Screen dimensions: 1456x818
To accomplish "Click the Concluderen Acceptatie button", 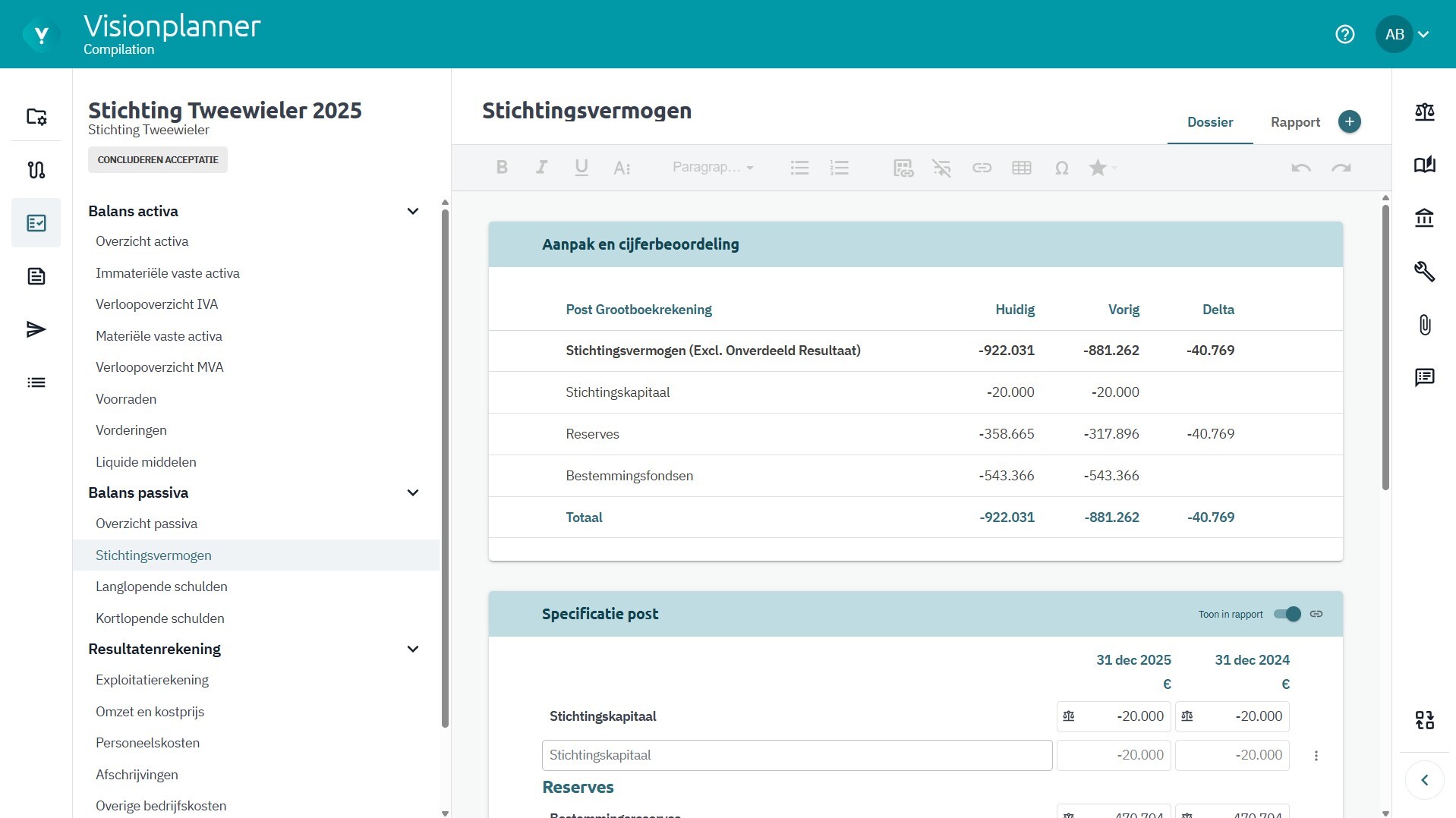I will point(158,160).
